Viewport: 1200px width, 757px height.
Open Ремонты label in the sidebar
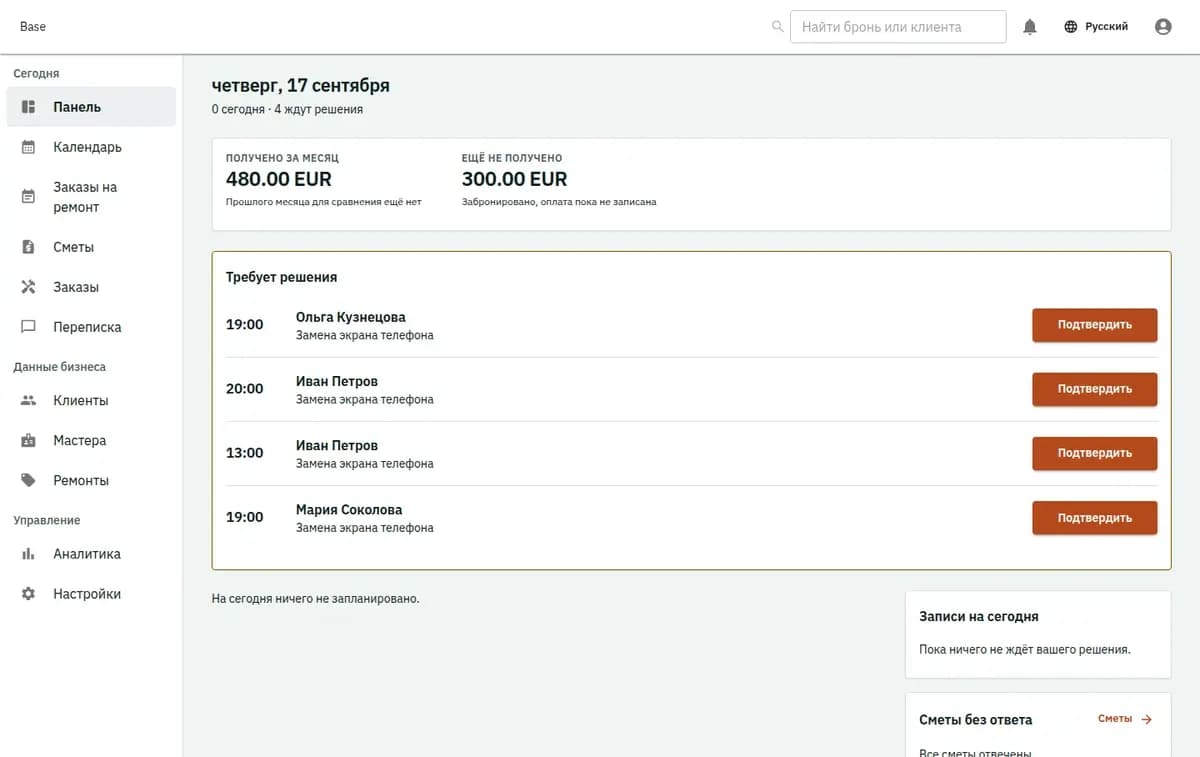(81, 480)
